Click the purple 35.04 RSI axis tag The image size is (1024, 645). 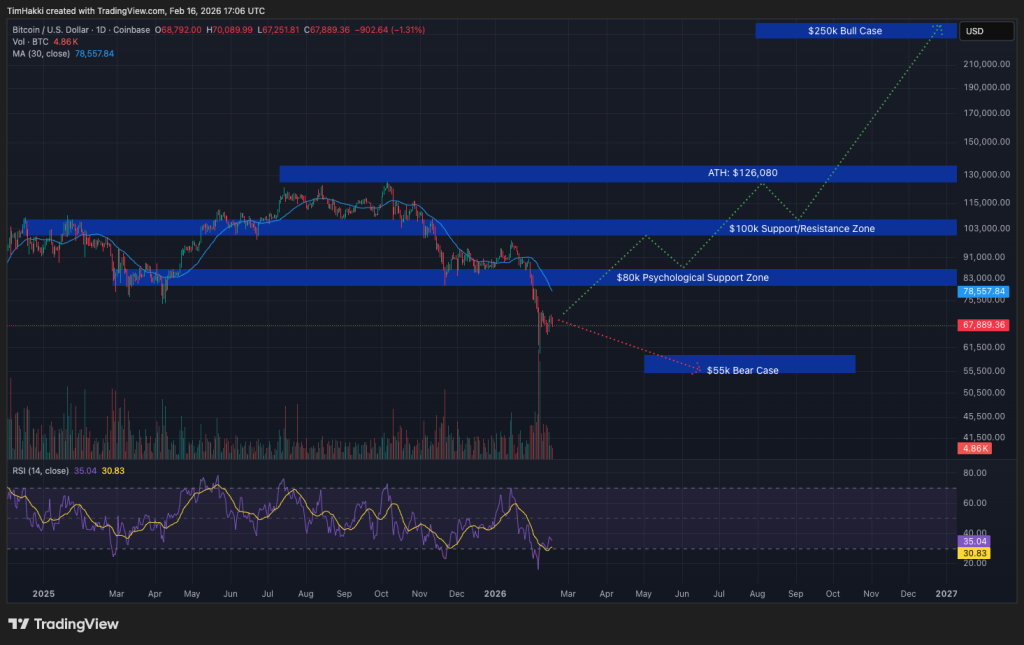pyautogui.click(x=973, y=540)
